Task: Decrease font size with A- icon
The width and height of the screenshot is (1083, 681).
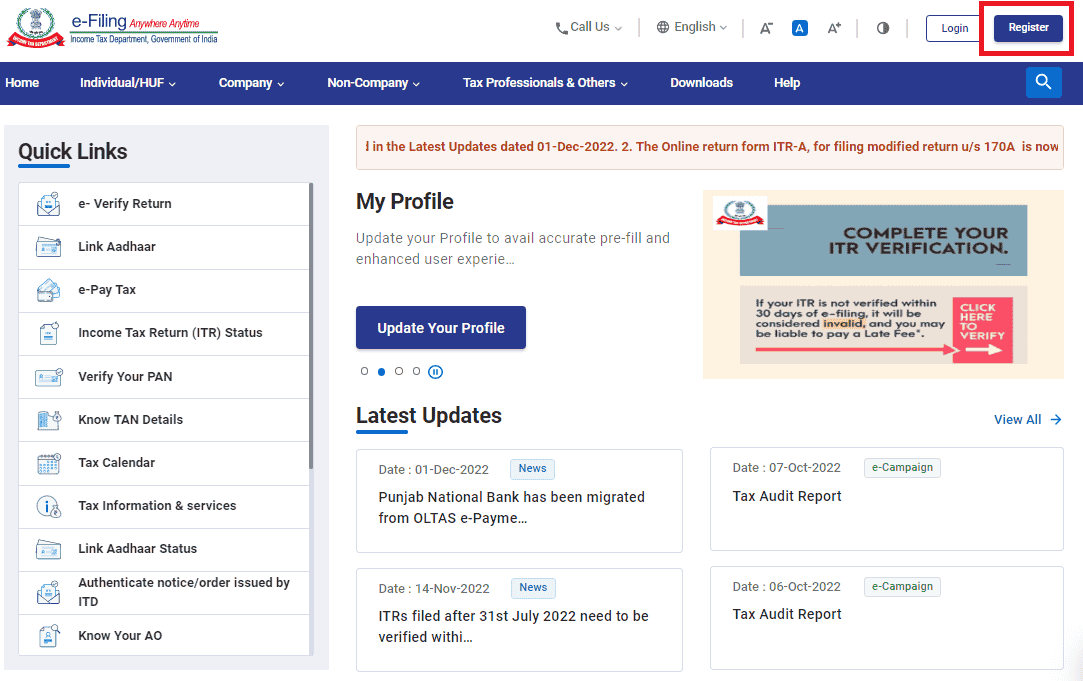Action: (766, 28)
